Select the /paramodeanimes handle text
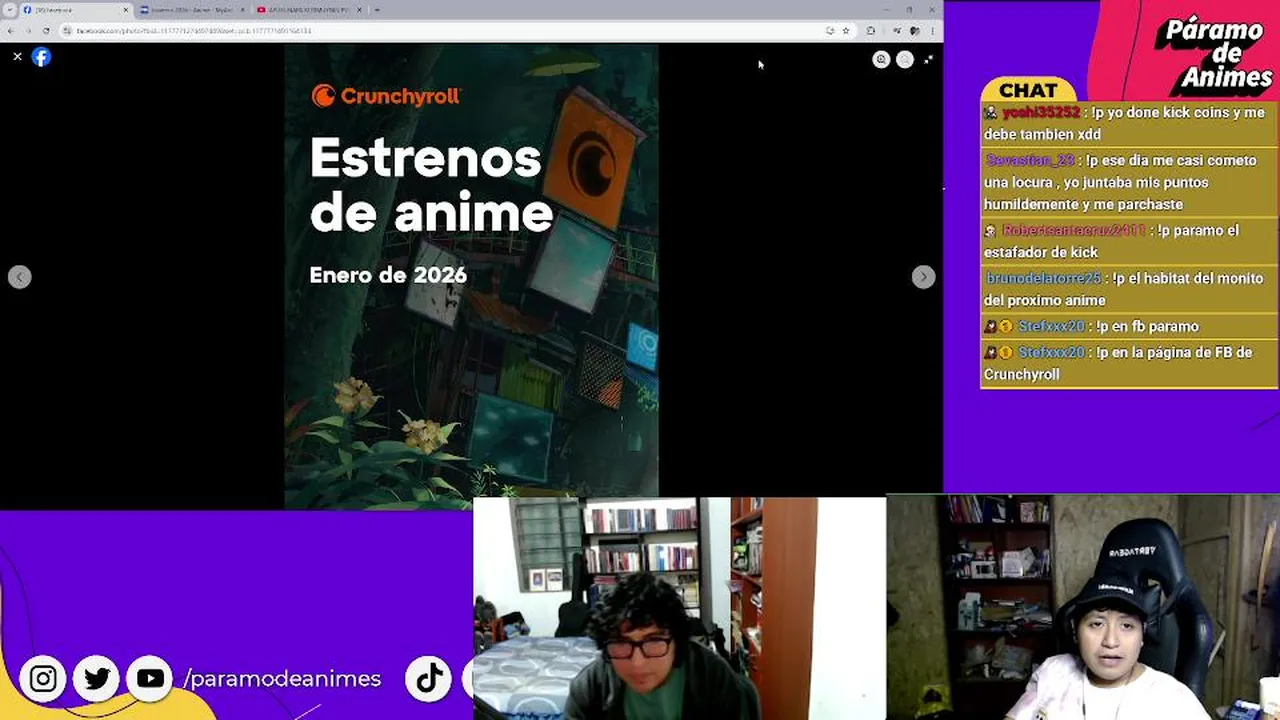The height and width of the screenshot is (720, 1280). (282, 679)
